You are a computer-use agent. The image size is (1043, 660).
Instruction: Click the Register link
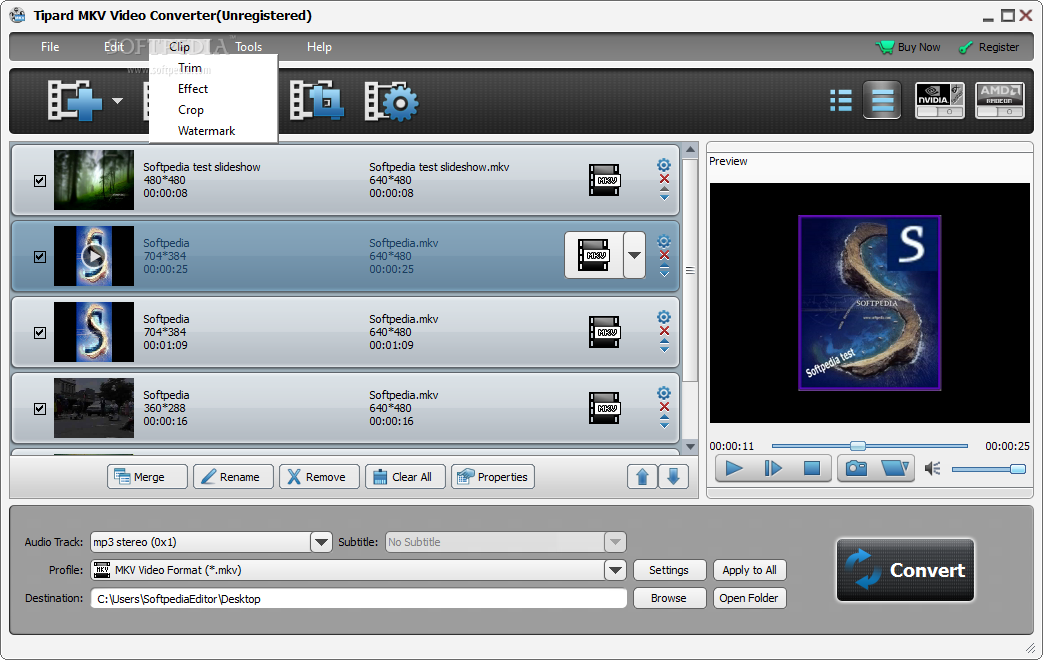point(989,47)
